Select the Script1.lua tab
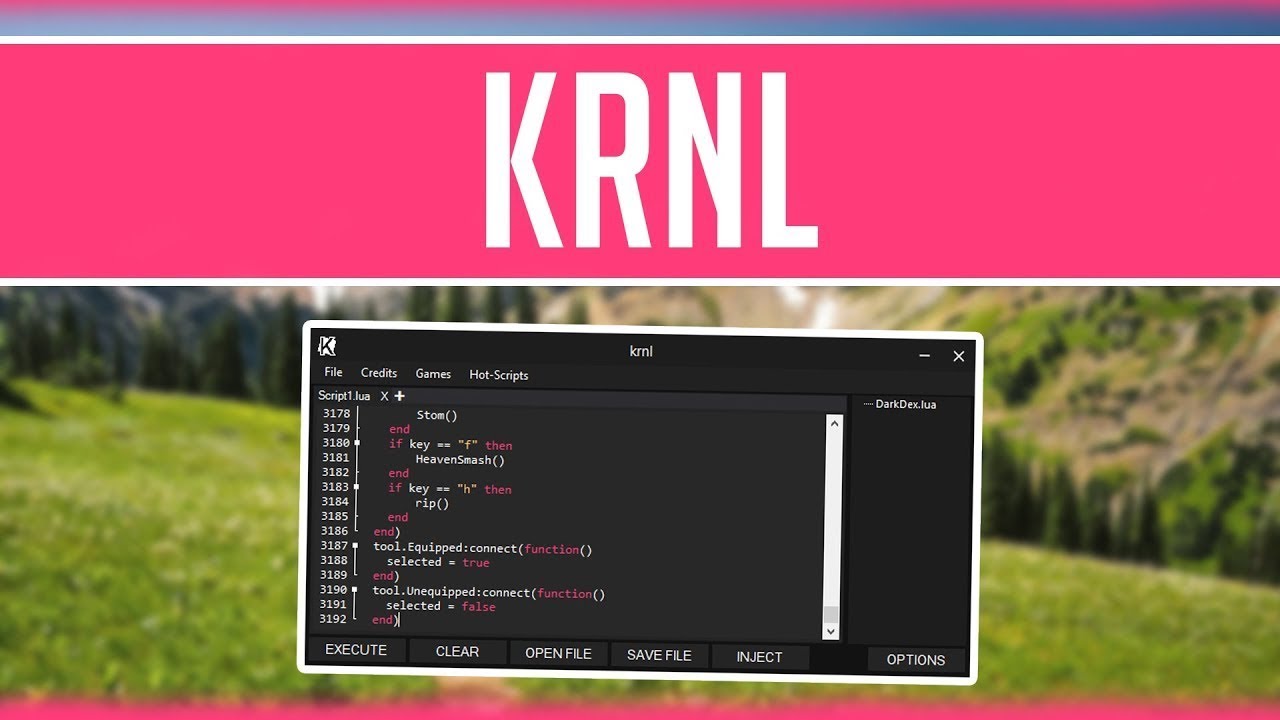The image size is (1280, 720). click(344, 396)
